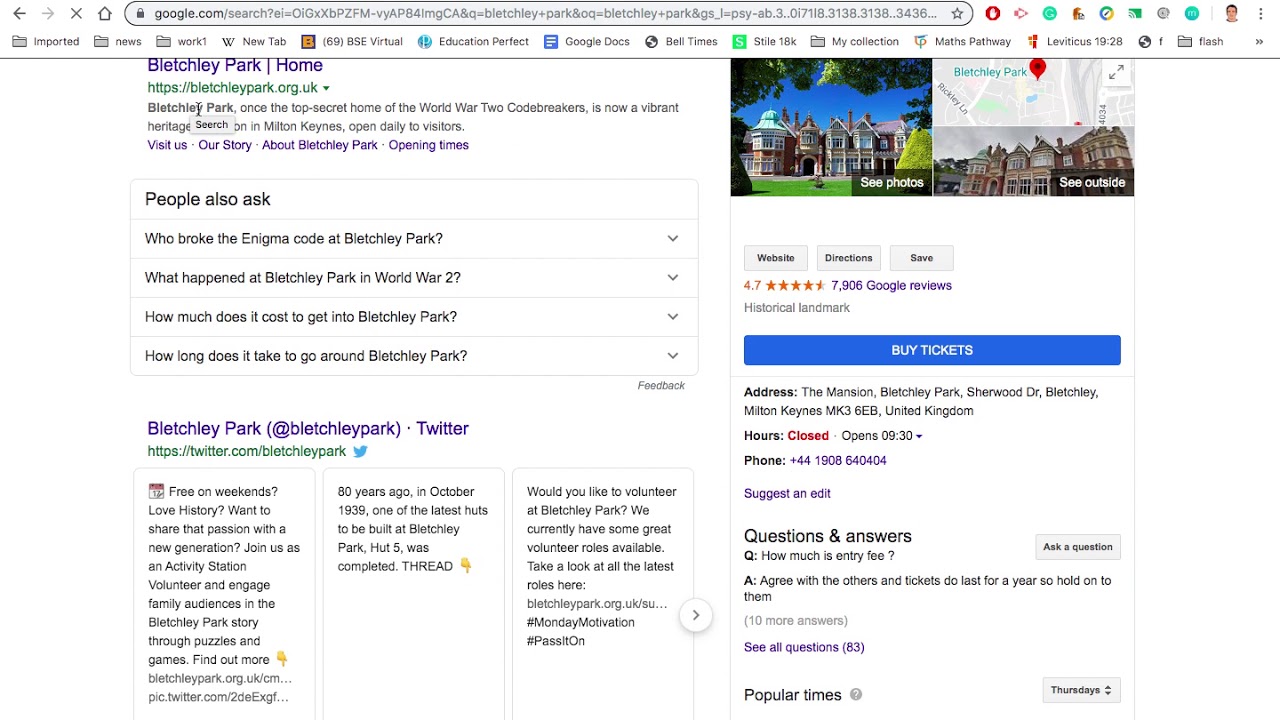Click Suggest an edit link
Screen dimensions: 1280x720
[x=787, y=494]
